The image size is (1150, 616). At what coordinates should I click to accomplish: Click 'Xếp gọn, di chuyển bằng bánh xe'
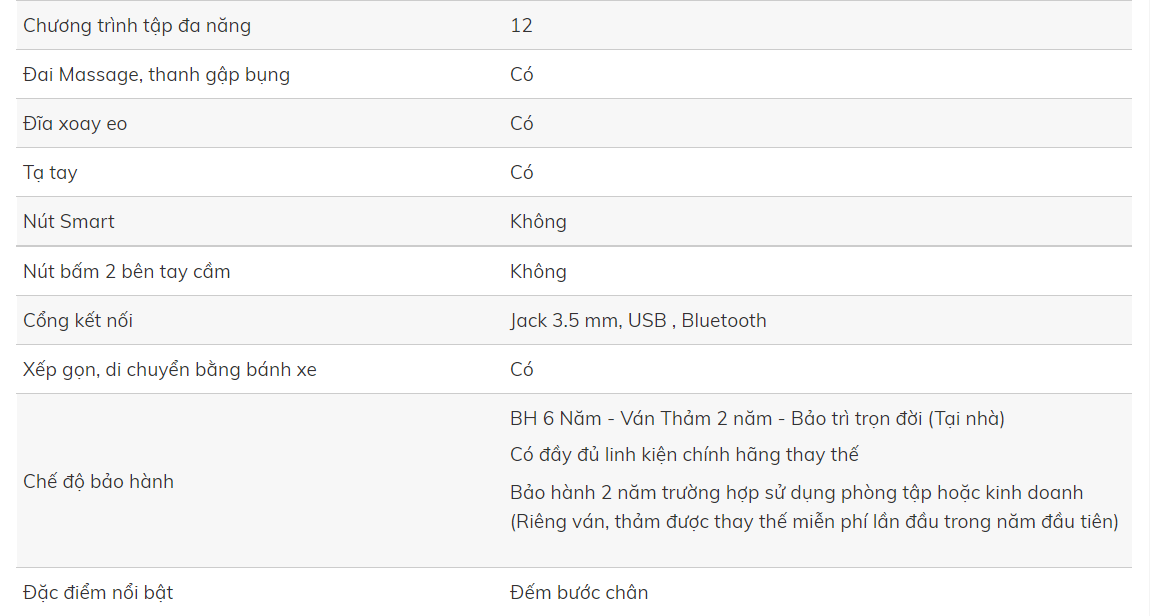pos(169,370)
